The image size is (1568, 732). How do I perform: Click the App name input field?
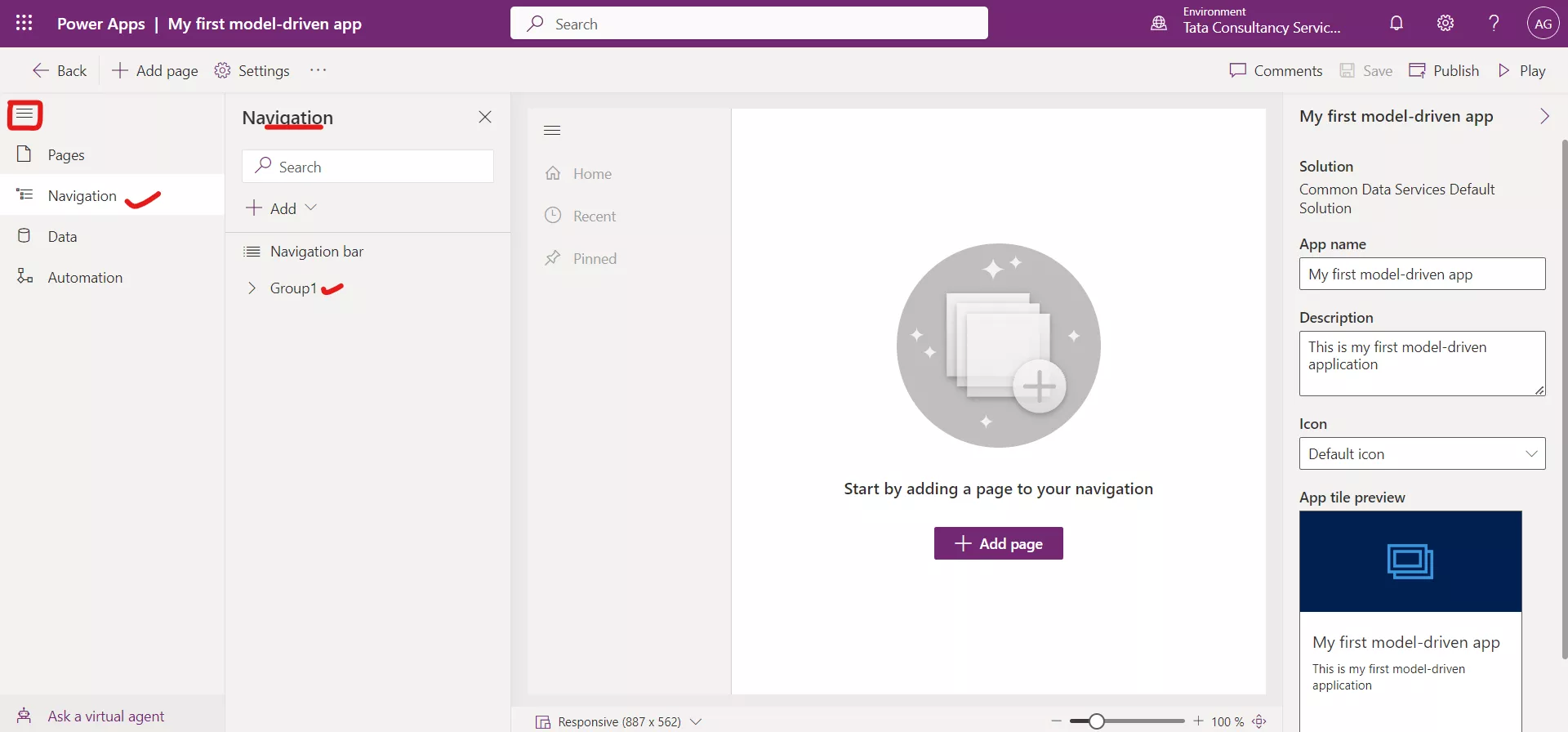point(1422,274)
